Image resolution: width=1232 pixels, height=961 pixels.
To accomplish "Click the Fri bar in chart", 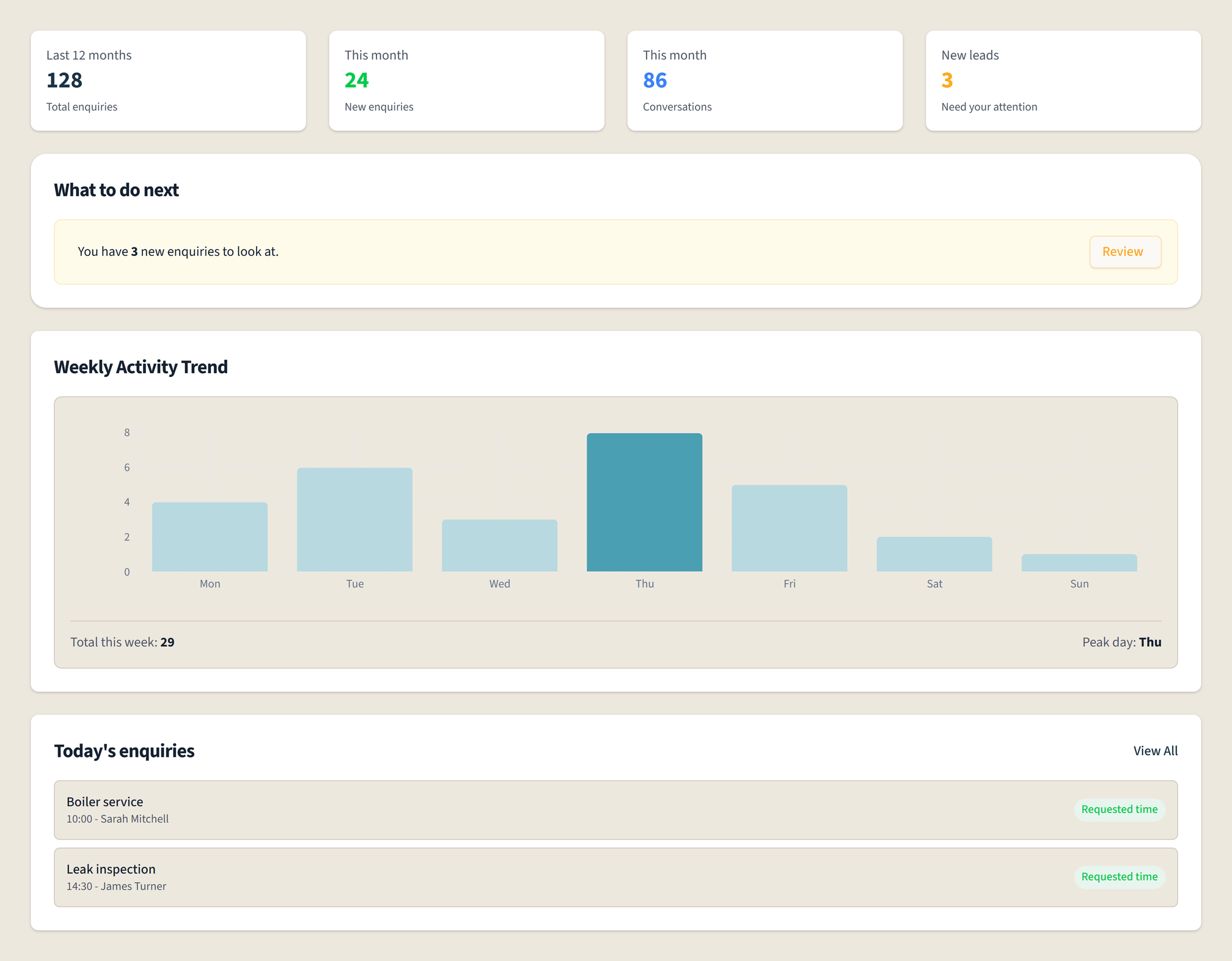I will pos(789,528).
